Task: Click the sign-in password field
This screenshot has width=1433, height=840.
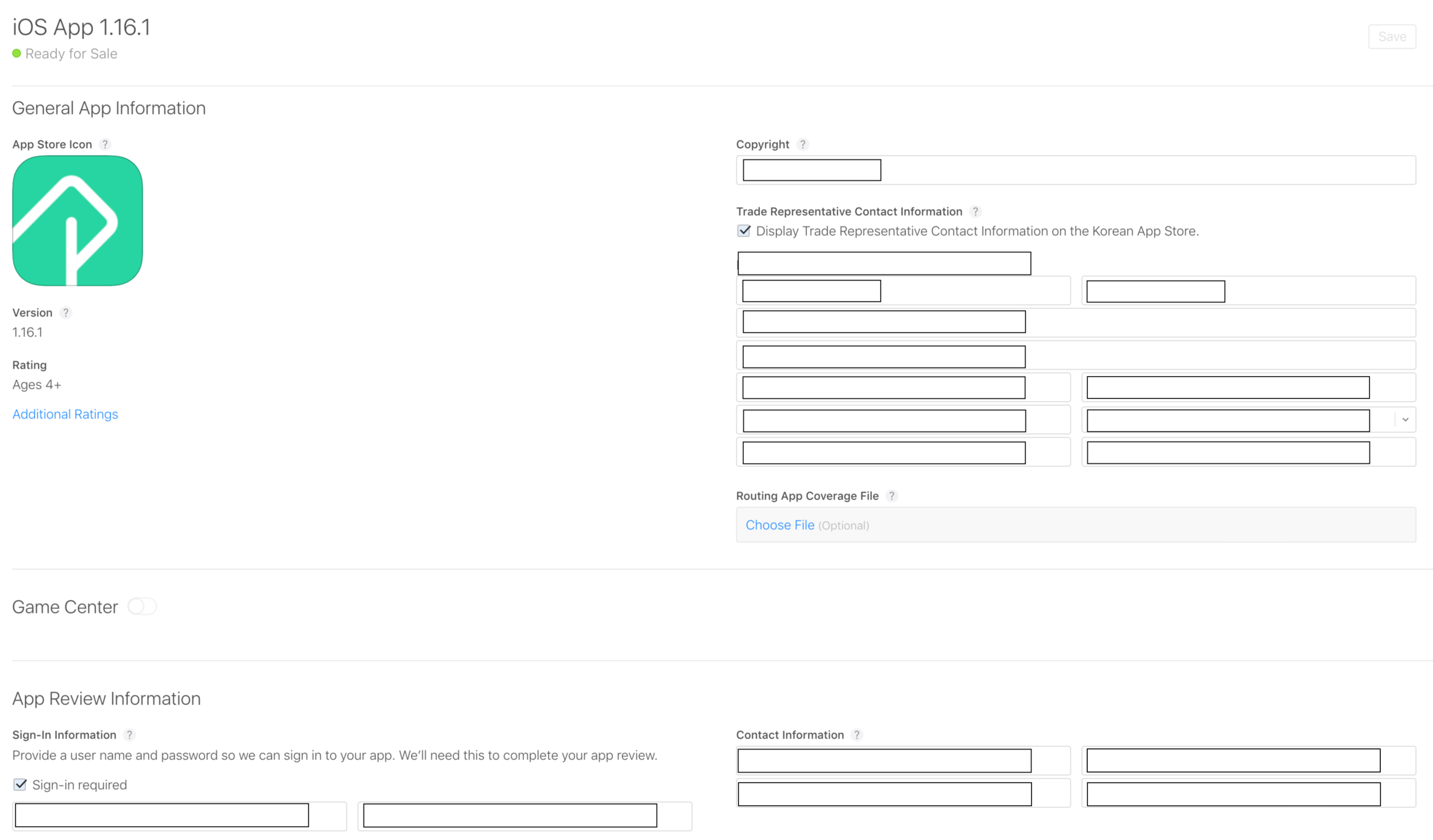Action: click(525, 816)
